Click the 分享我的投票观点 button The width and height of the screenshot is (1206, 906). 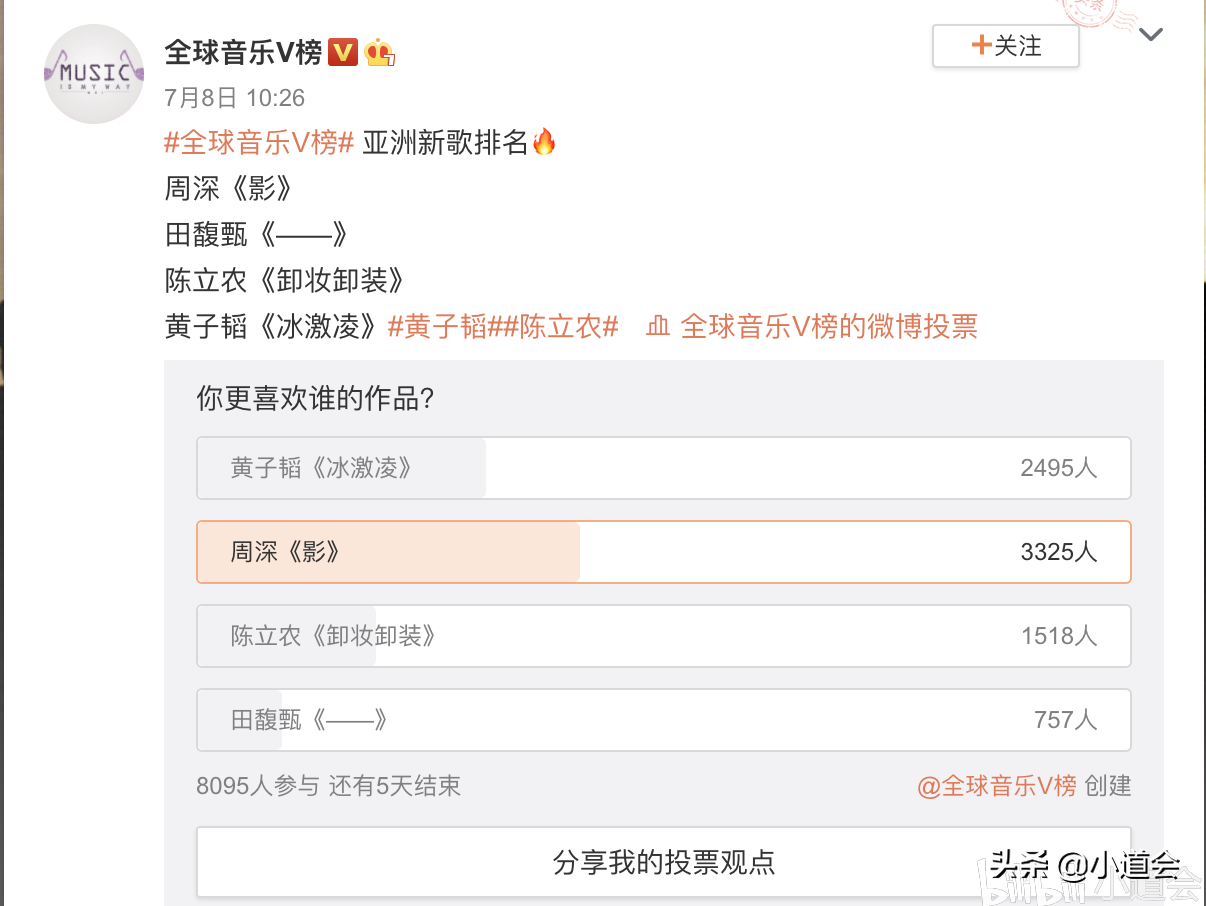pyautogui.click(x=663, y=862)
